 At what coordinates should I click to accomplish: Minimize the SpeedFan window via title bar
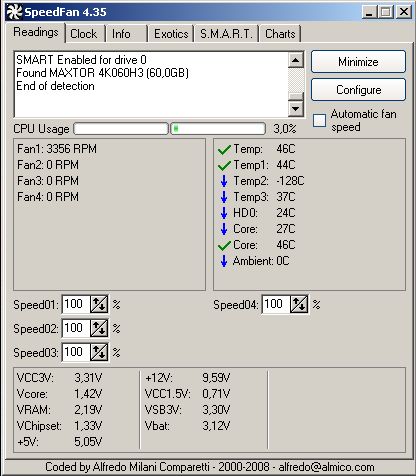point(370,12)
